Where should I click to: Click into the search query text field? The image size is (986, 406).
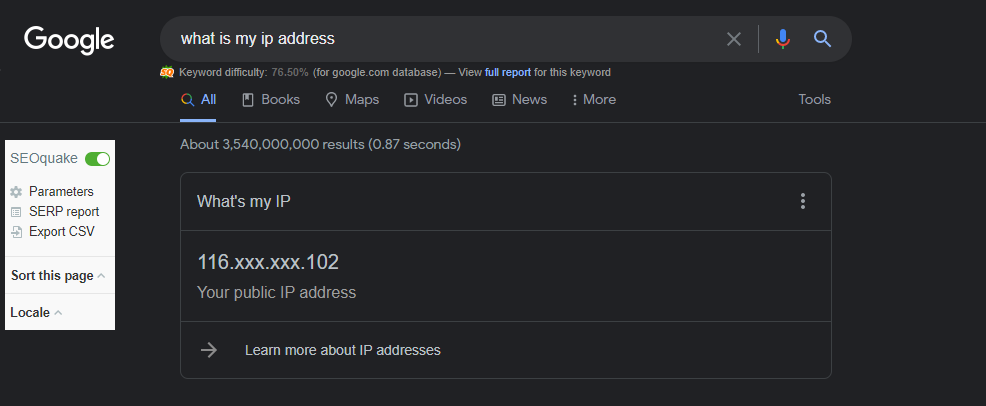point(440,39)
